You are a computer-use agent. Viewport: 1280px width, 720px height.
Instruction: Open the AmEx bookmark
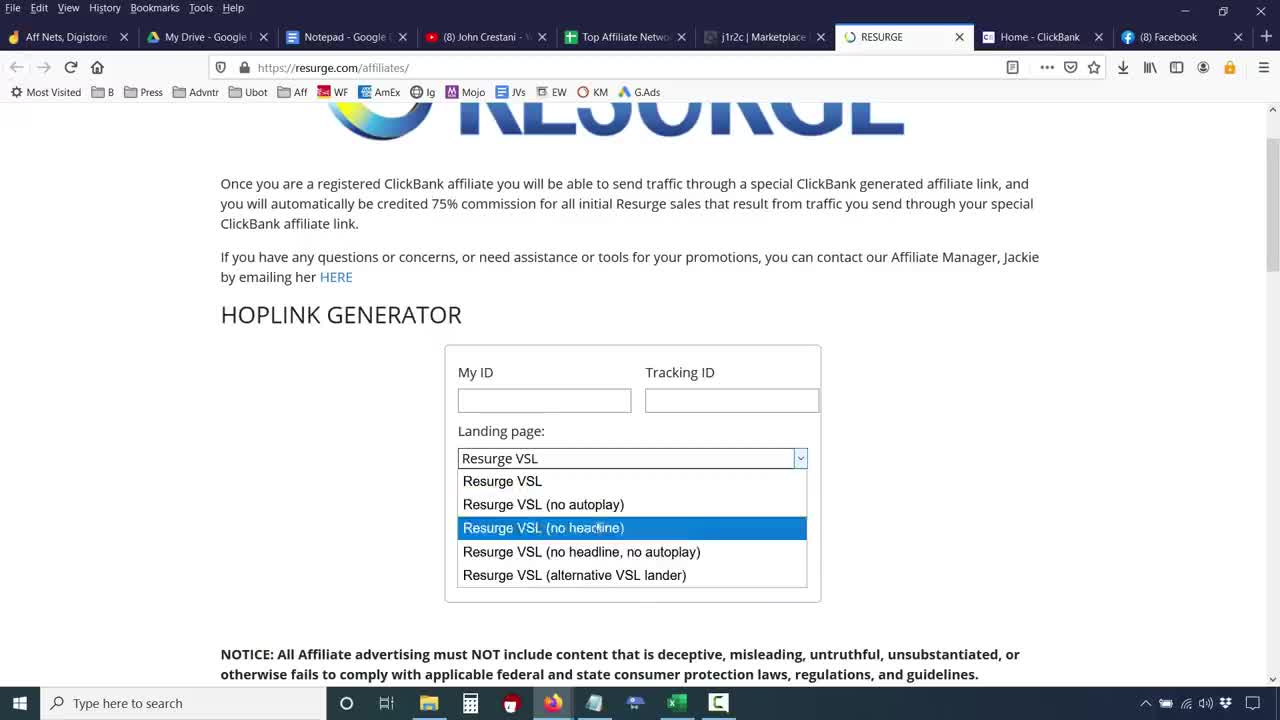pos(379,92)
